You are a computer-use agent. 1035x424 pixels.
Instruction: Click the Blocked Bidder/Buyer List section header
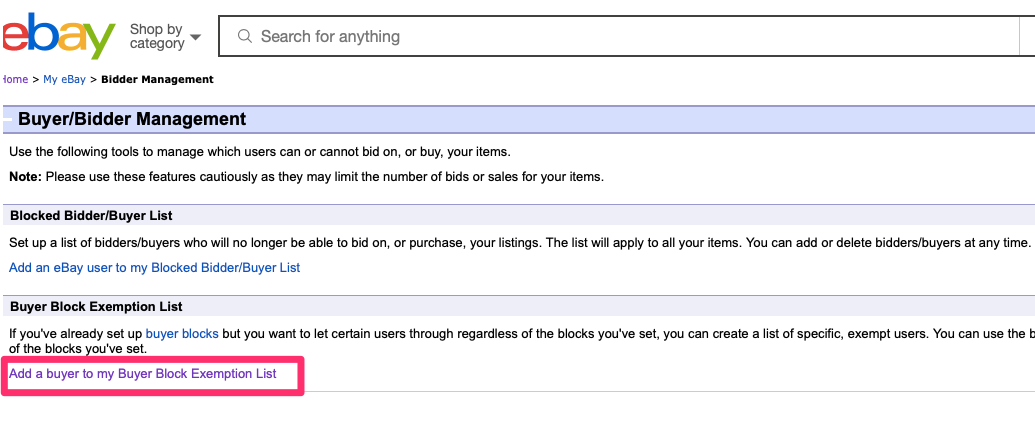[x=91, y=215]
